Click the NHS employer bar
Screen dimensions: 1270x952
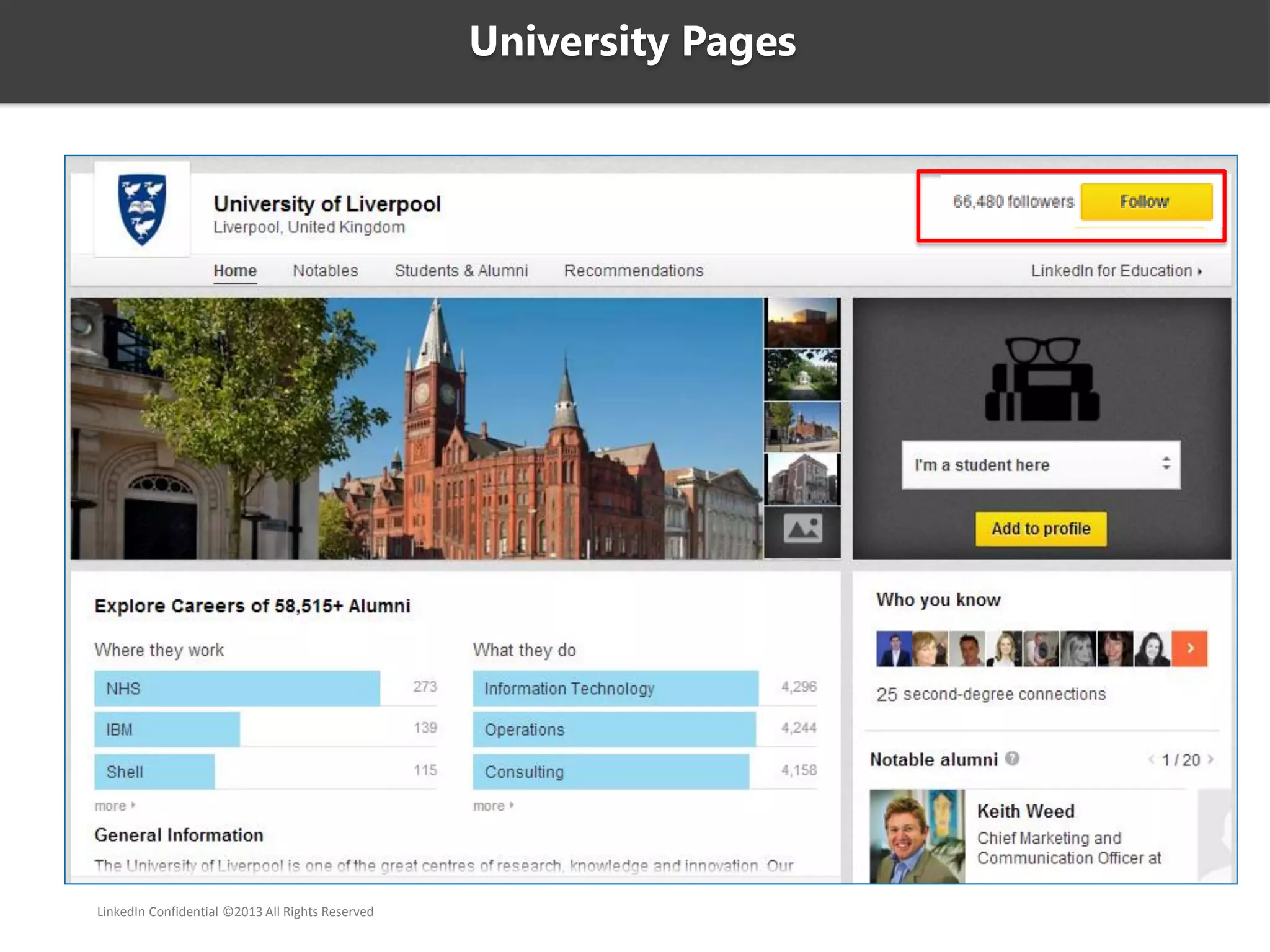[237, 688]
